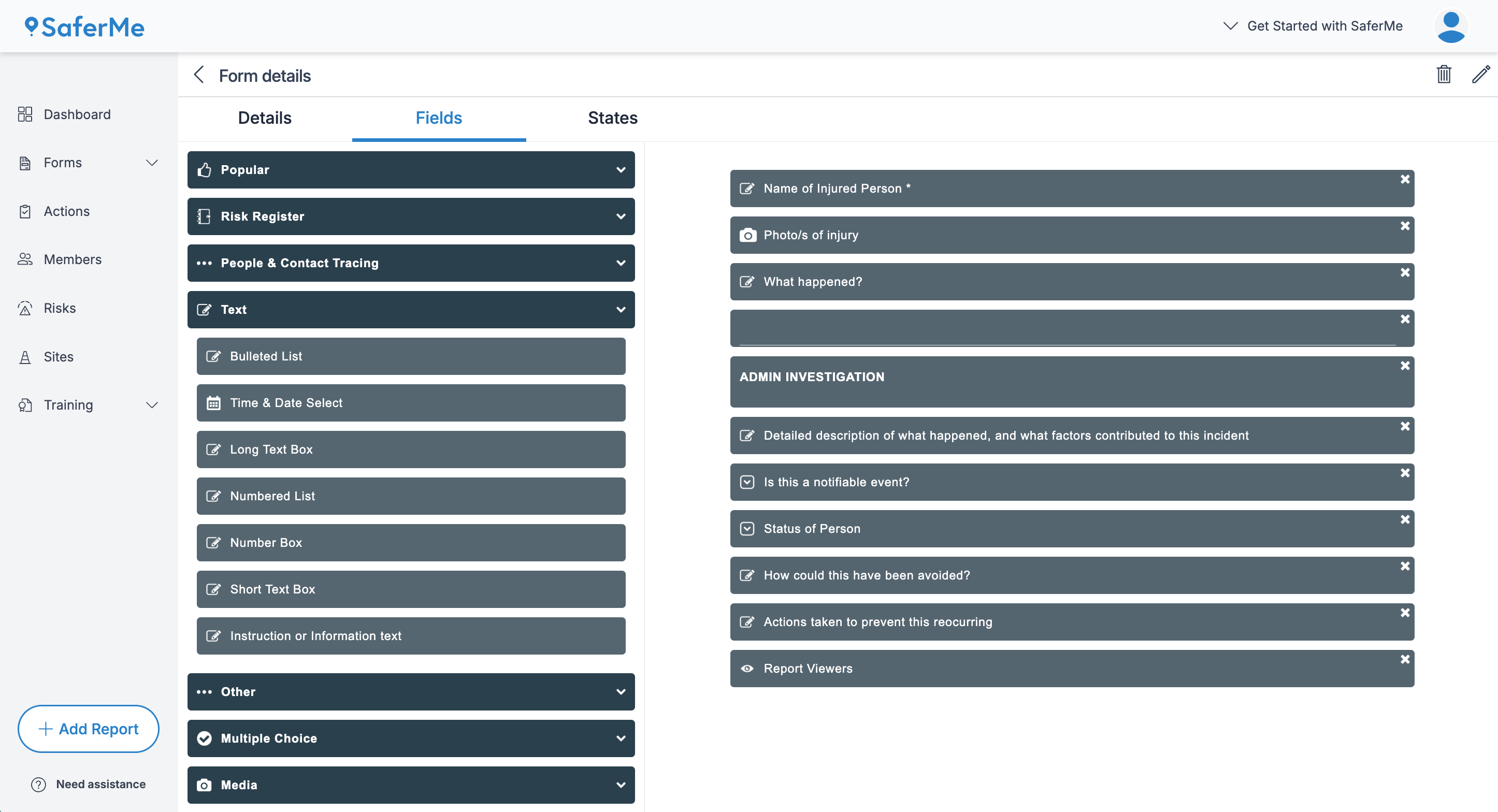Open the States tab

(612, 118)
